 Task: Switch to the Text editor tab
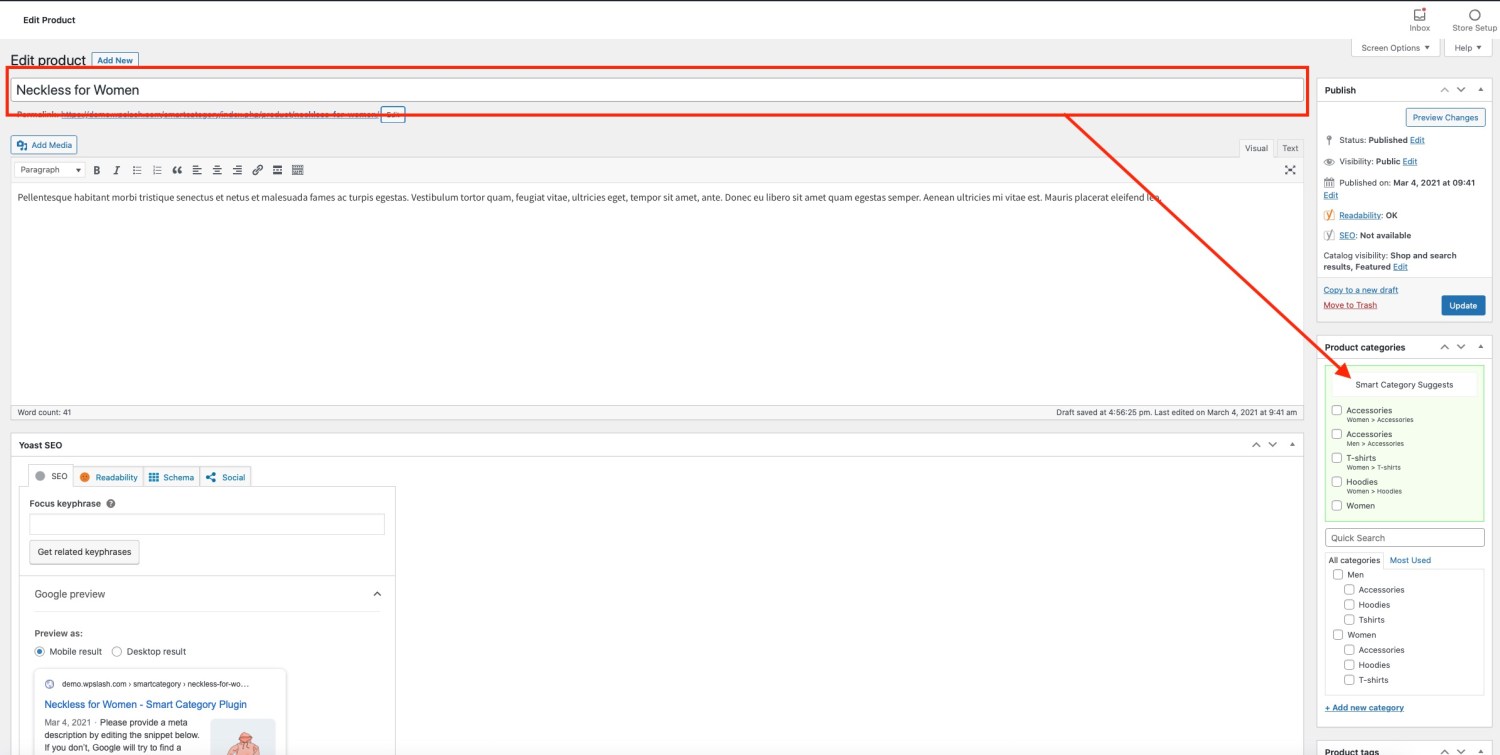1289,147
